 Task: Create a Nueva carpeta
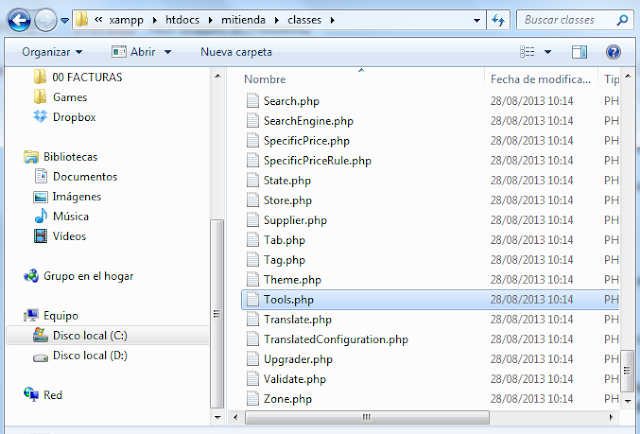pyautogui.click(x=236, y=52)
